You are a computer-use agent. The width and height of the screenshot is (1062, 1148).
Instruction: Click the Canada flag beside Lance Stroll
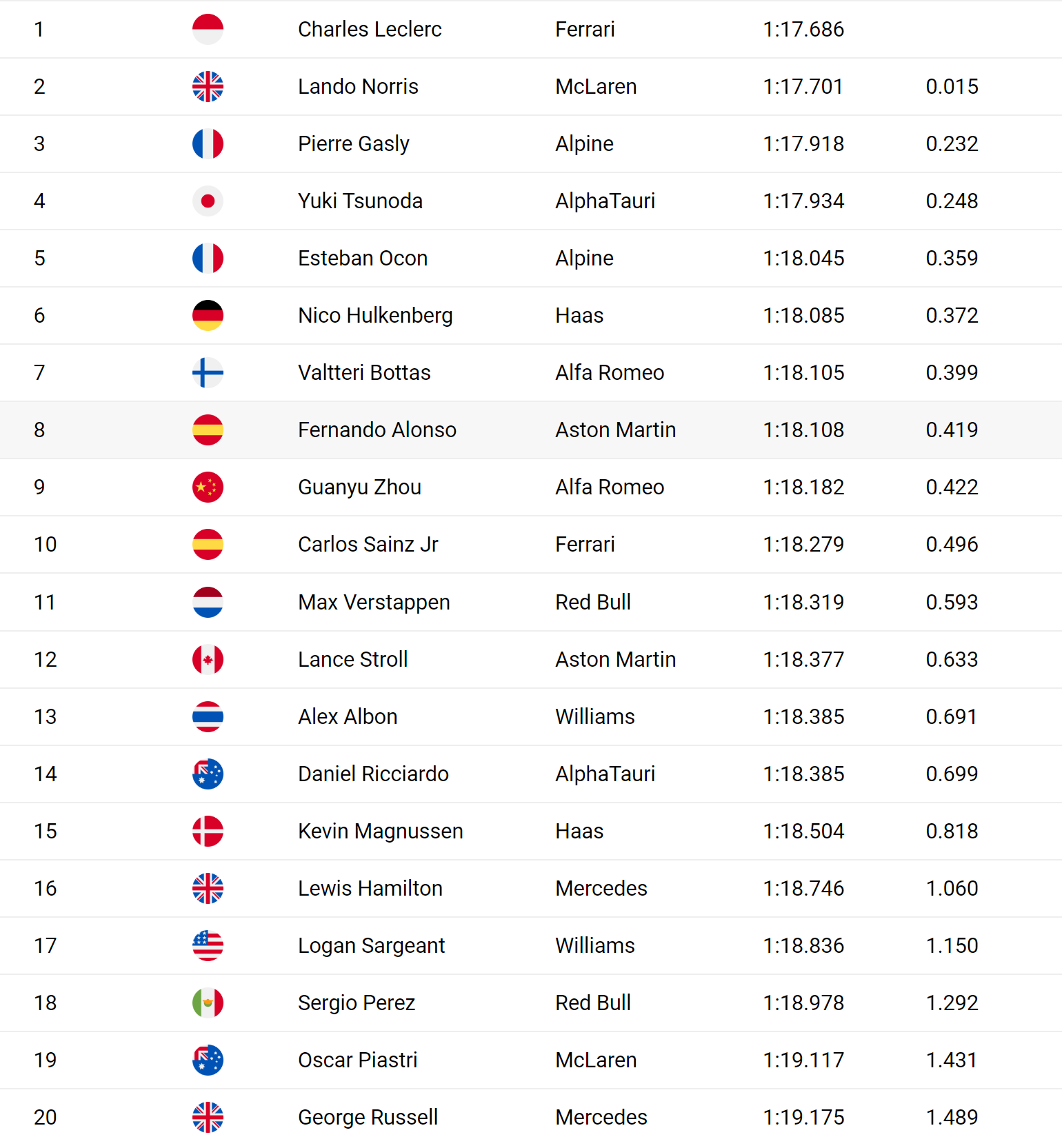[x=208, y=659]
